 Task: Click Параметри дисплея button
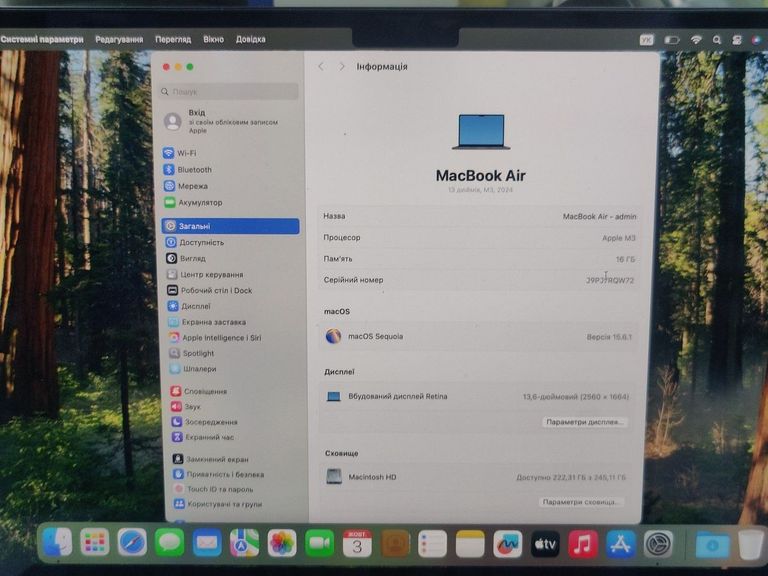pos(584,422)
